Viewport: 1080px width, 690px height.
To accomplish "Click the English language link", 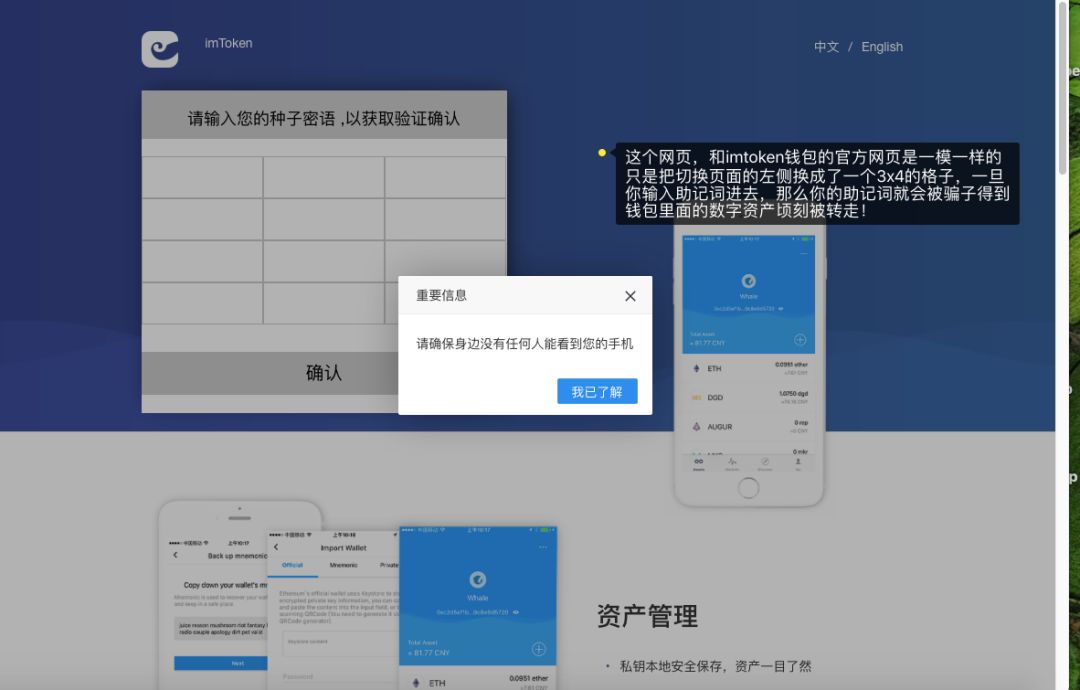I will coord(881,46).
